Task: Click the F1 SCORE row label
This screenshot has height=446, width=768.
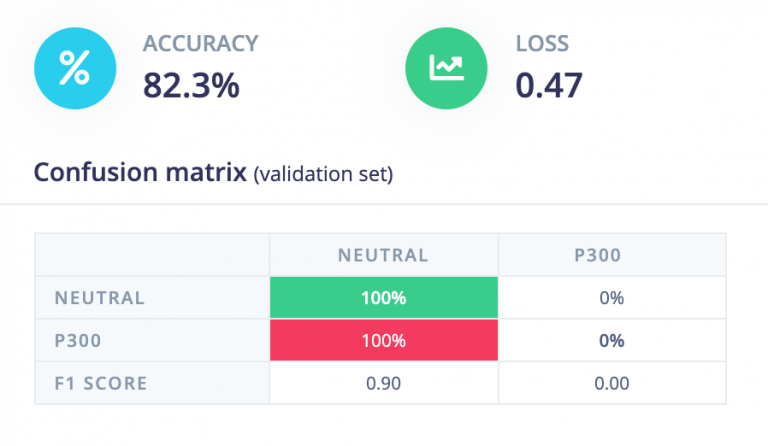Action: pyautogui.click(x=101, y=383)
